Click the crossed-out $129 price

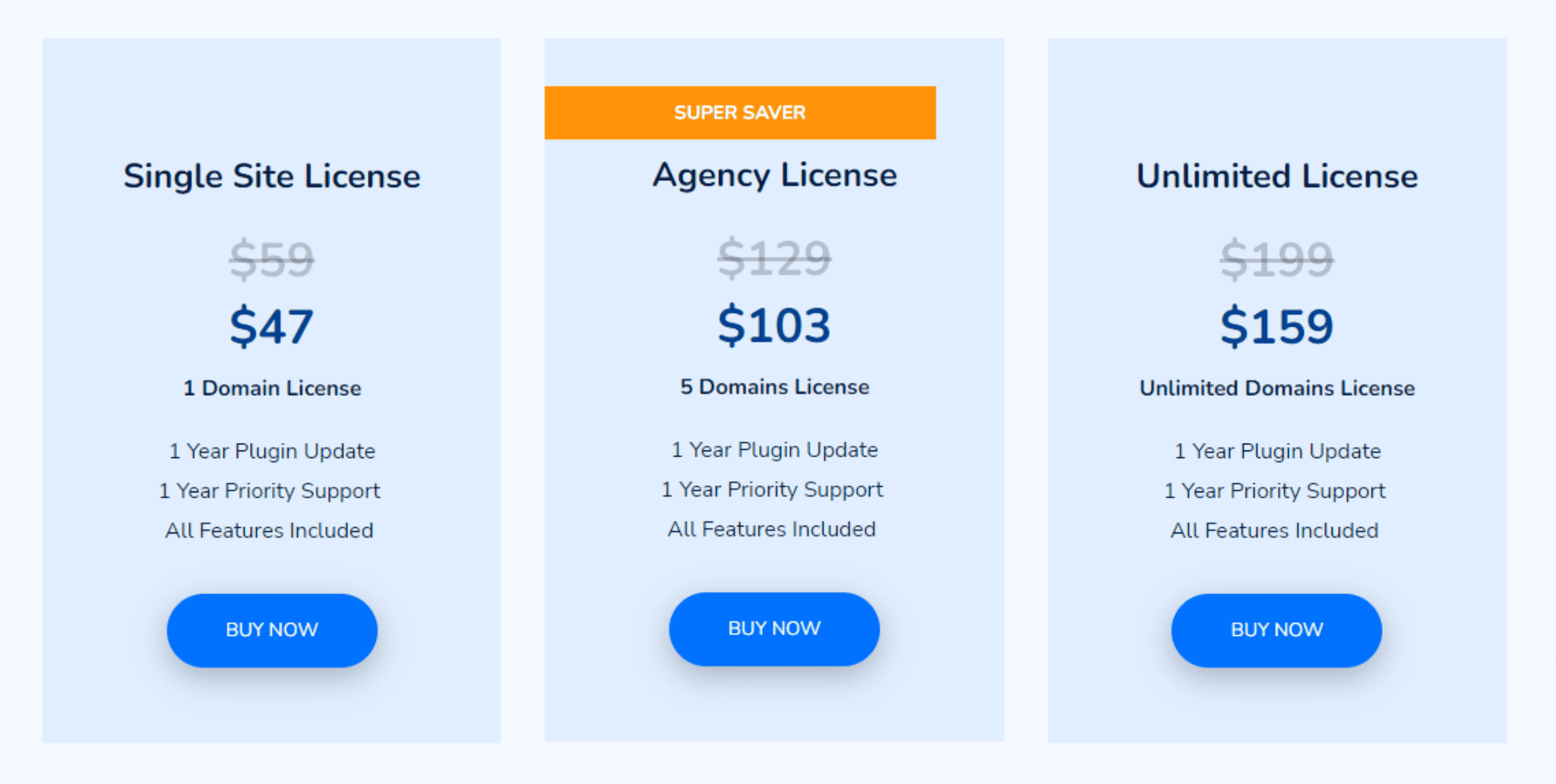774,258
